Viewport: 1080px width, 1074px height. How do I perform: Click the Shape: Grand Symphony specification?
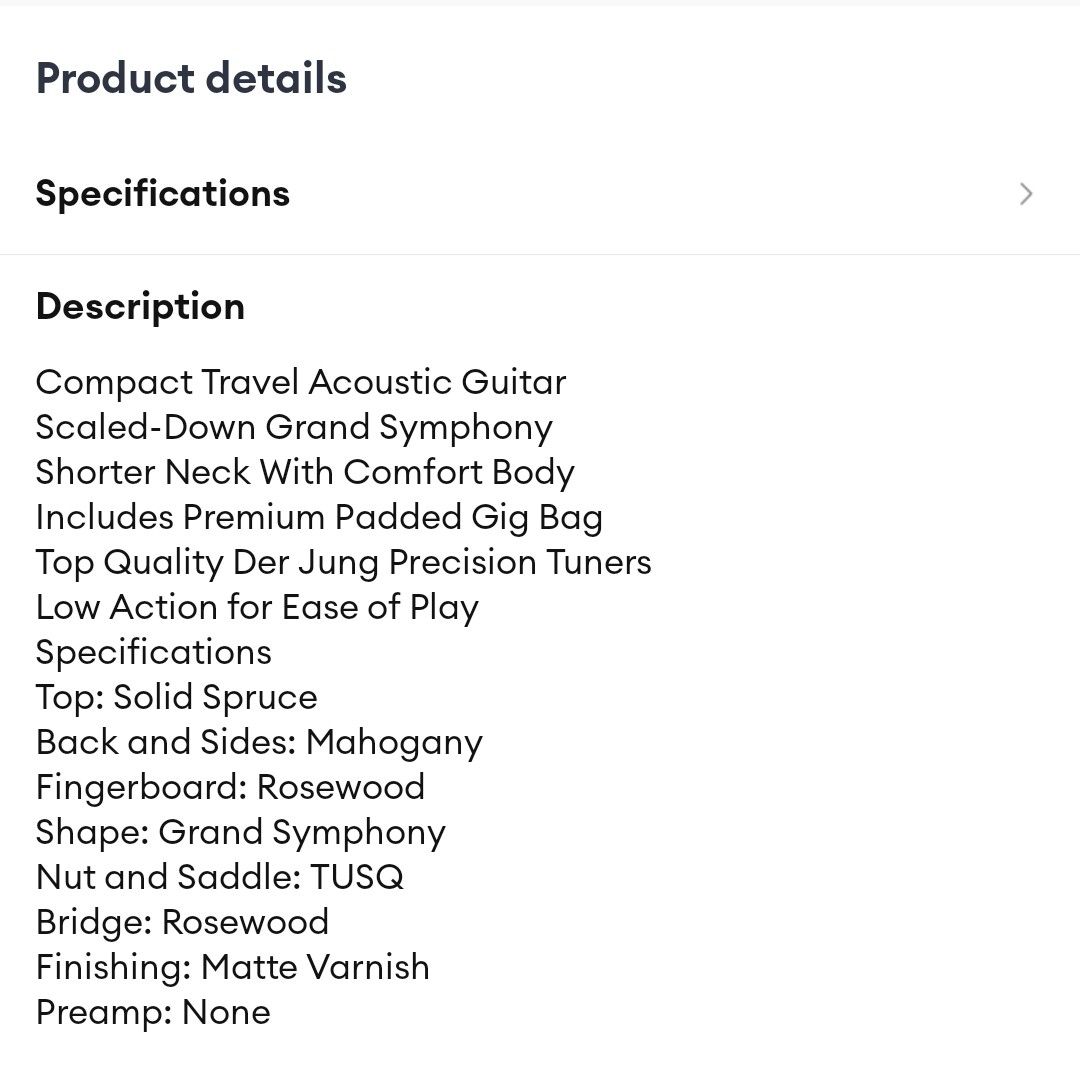pyautogui.click(x=240, y=832)
